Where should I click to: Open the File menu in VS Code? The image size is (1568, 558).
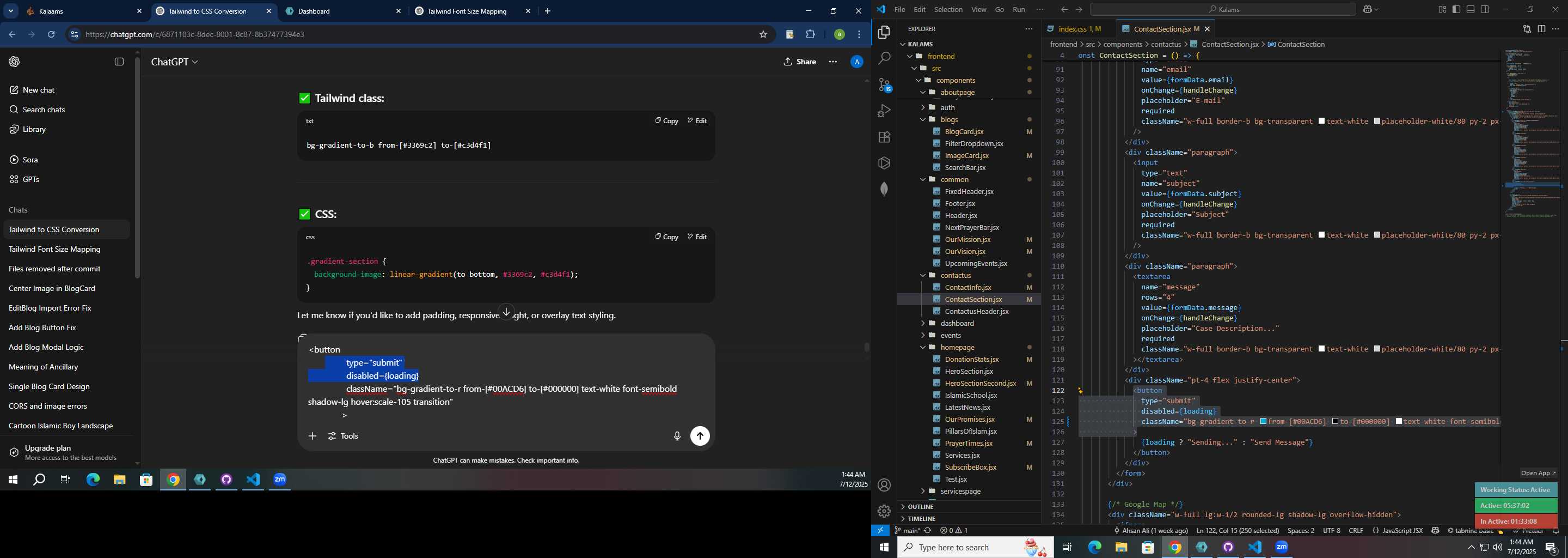pyautogui.click(x=899, y=9)
